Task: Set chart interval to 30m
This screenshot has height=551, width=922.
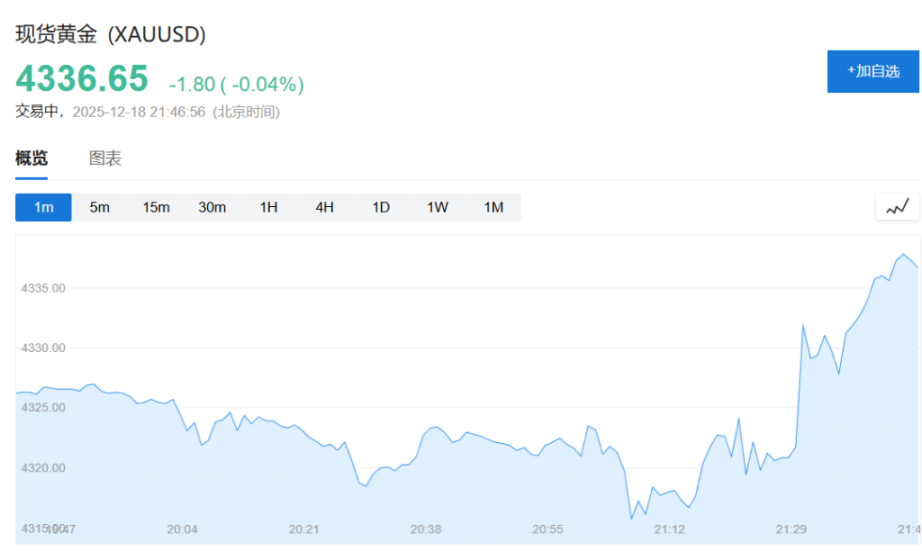Action: [x=212, y=207]
